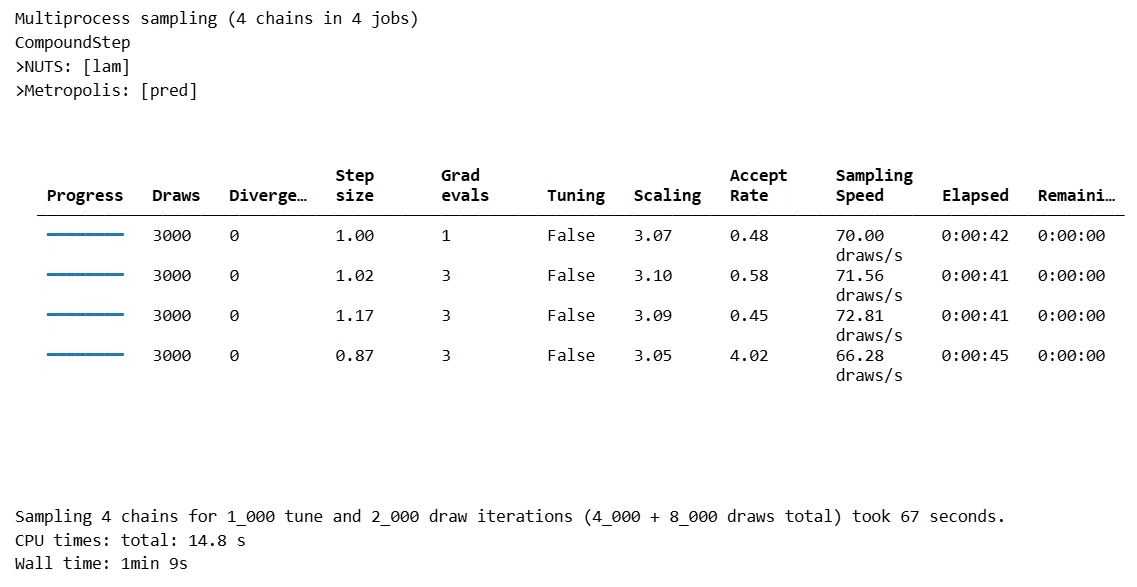Click the Tuning column header

point(576,196)
